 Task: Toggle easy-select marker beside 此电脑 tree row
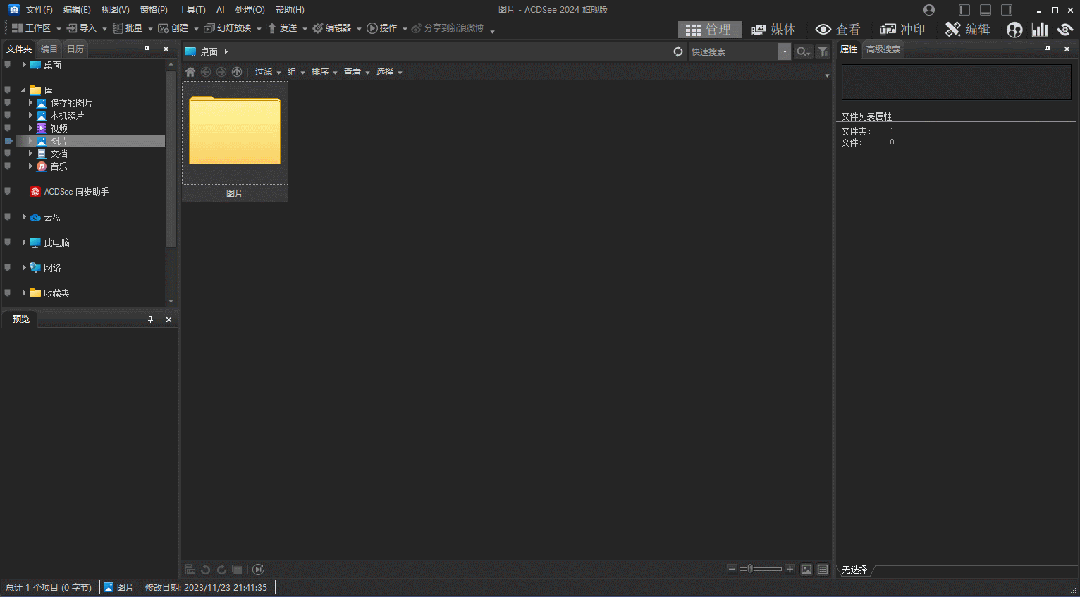(8, 242)
